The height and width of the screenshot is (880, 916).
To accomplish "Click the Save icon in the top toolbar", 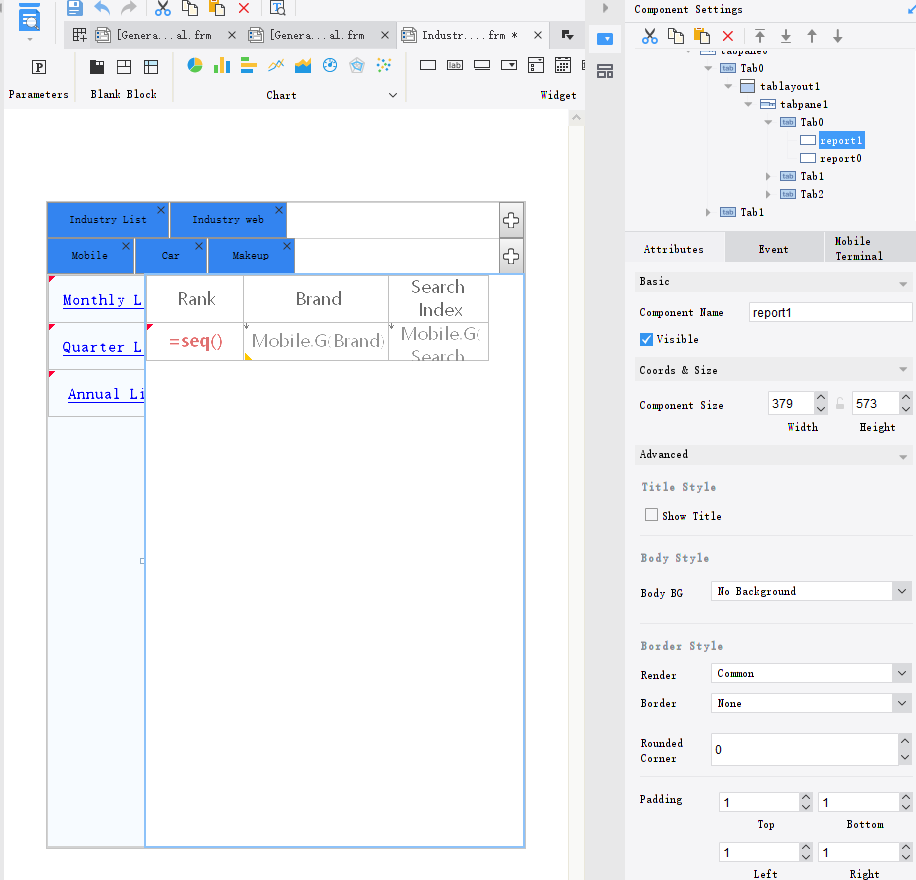I will [74, 8].
